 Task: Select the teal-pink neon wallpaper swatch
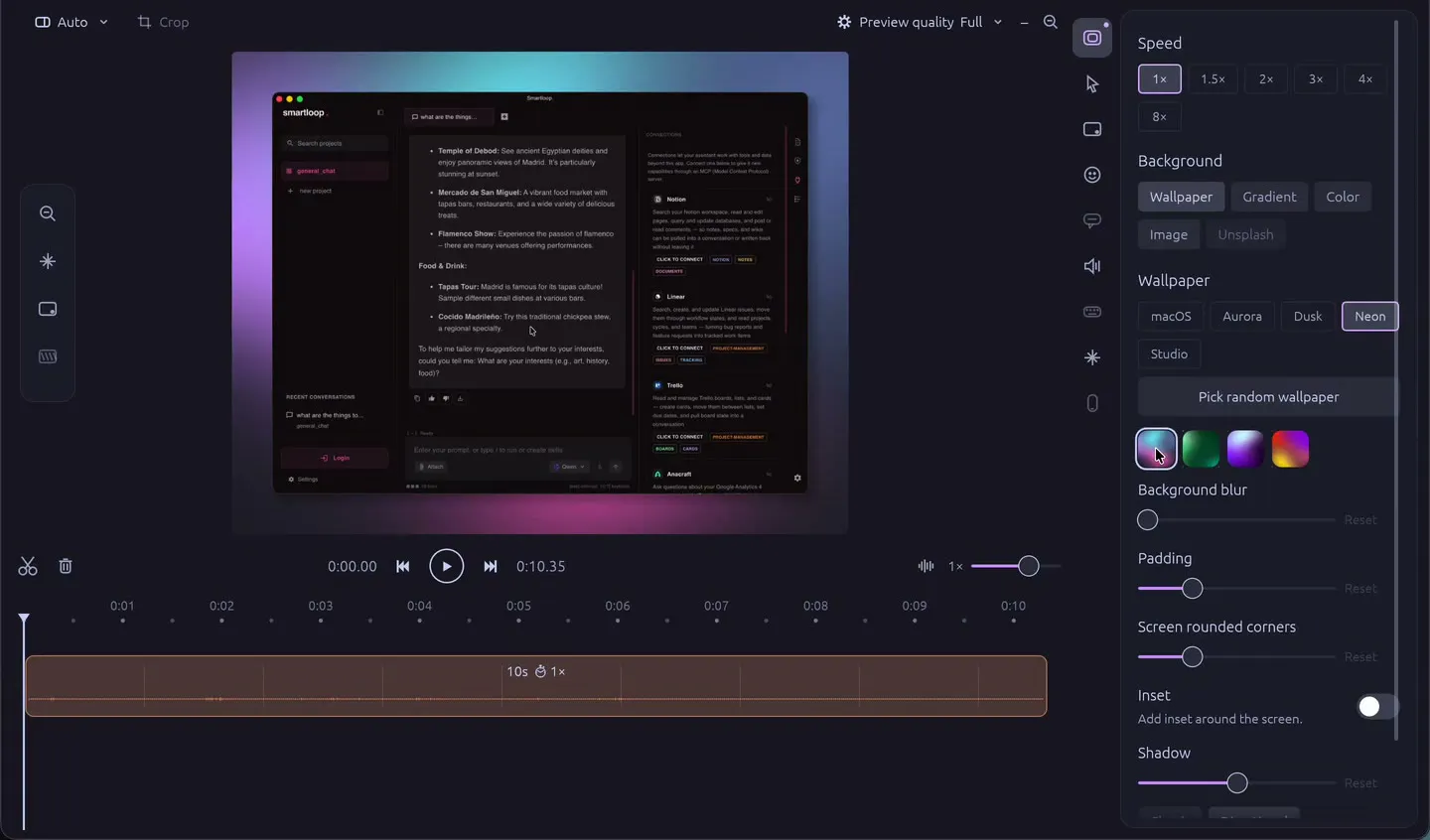1157,449
